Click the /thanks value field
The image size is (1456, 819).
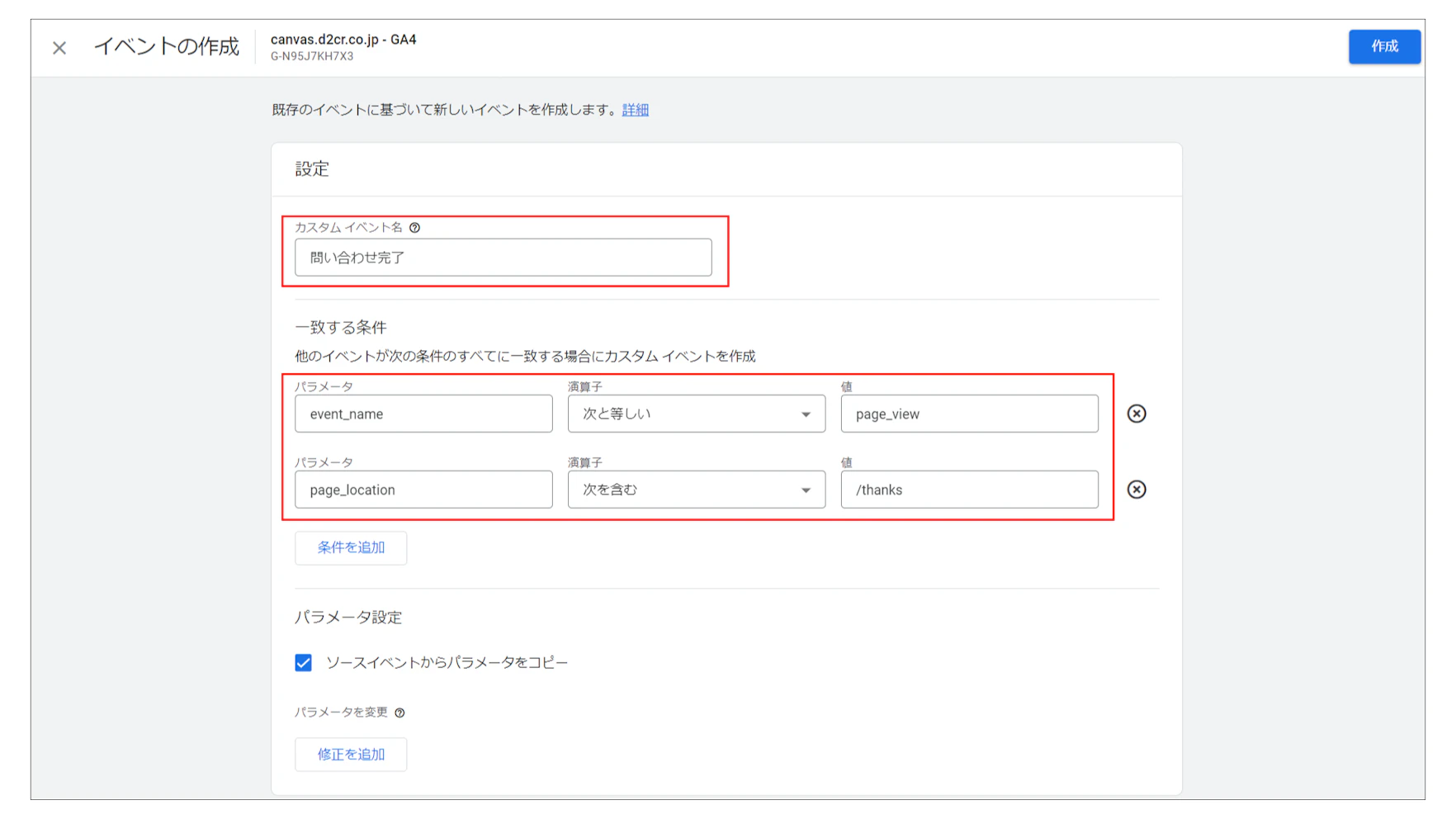pyautogui.click(x=970, y=490)
